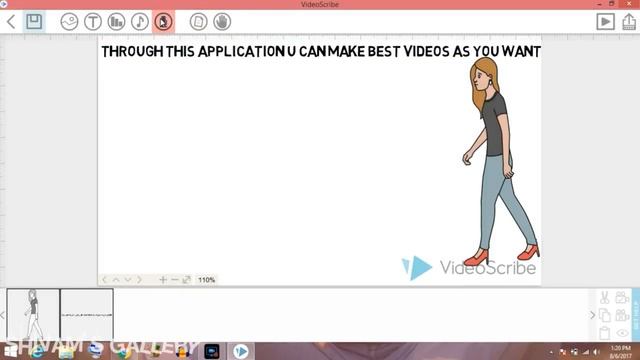This screenshot has height=360, width=640.
Task: Toggle element visibility eye icon
Action: (622, 333)
